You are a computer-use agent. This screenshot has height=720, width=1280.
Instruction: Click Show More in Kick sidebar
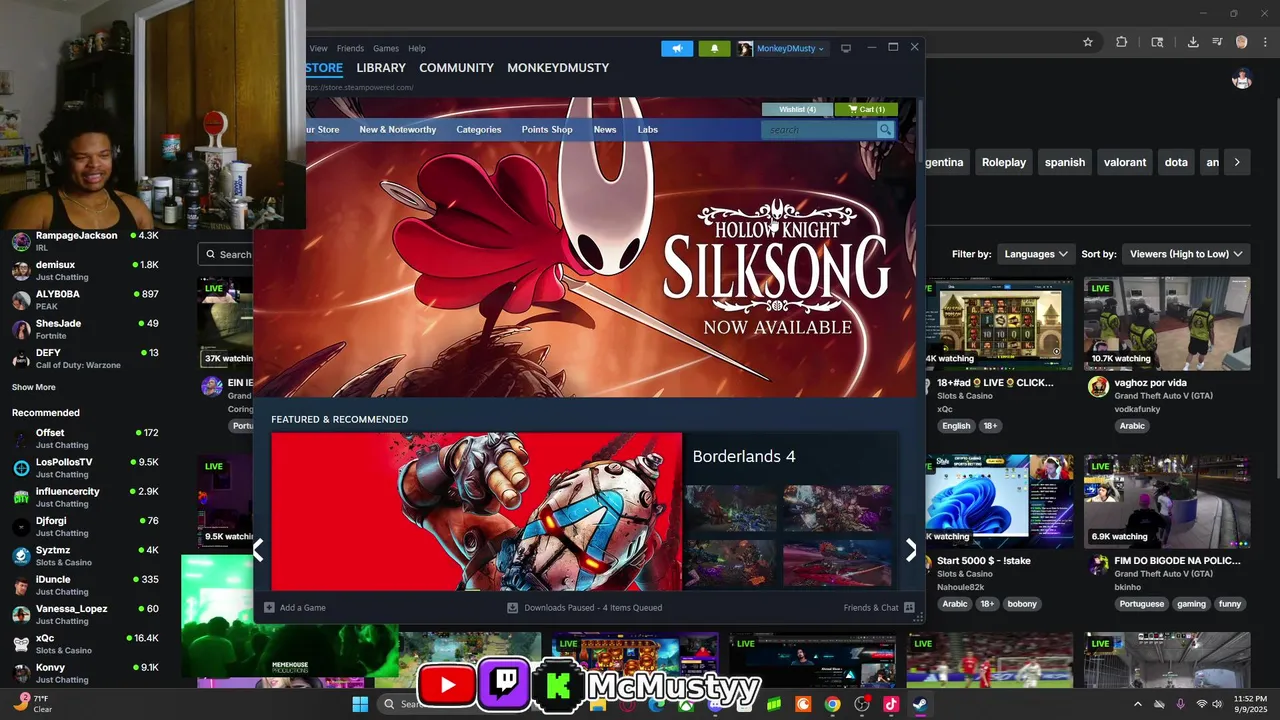(x=34, y=387)
